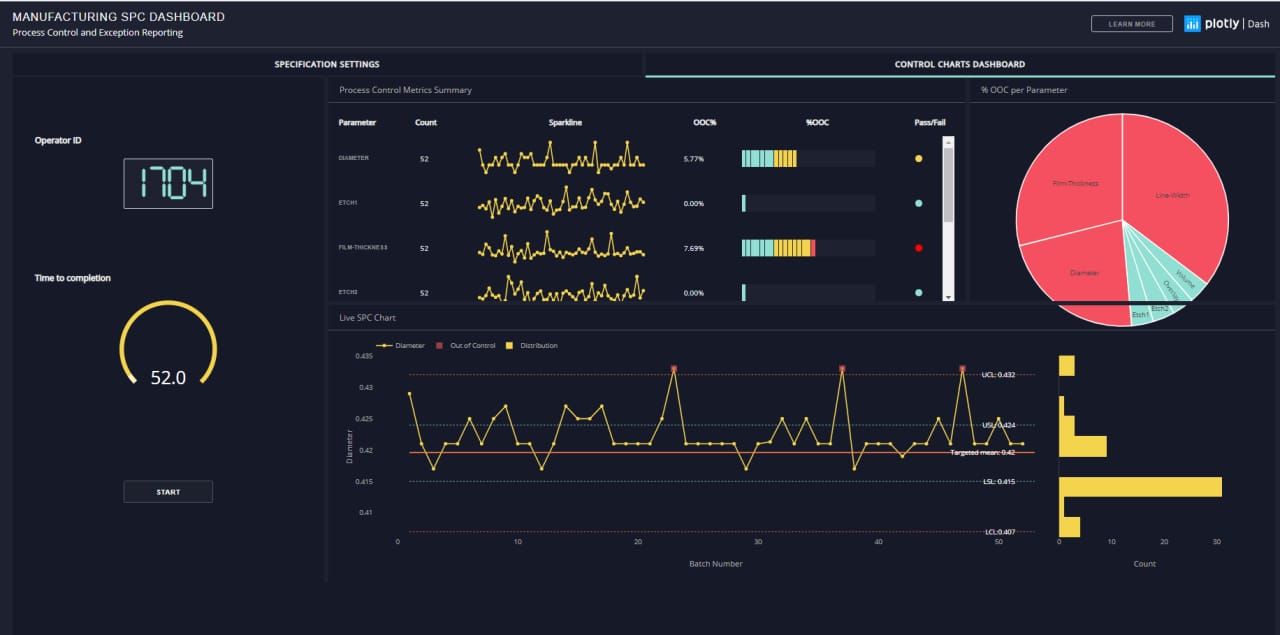Open the Plotly Dash logo link
The image size is (1280, 635).
coord(1226,24)
